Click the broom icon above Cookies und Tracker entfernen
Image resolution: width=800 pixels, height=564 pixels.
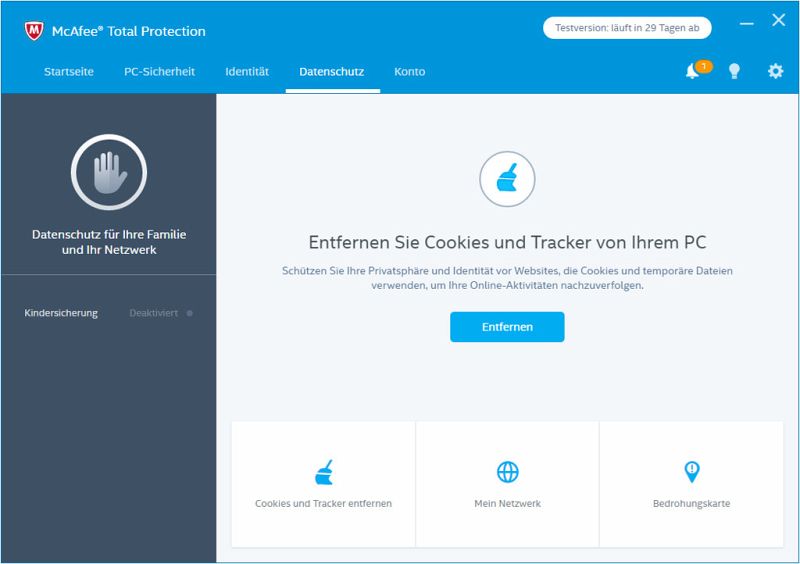(323, 472)
